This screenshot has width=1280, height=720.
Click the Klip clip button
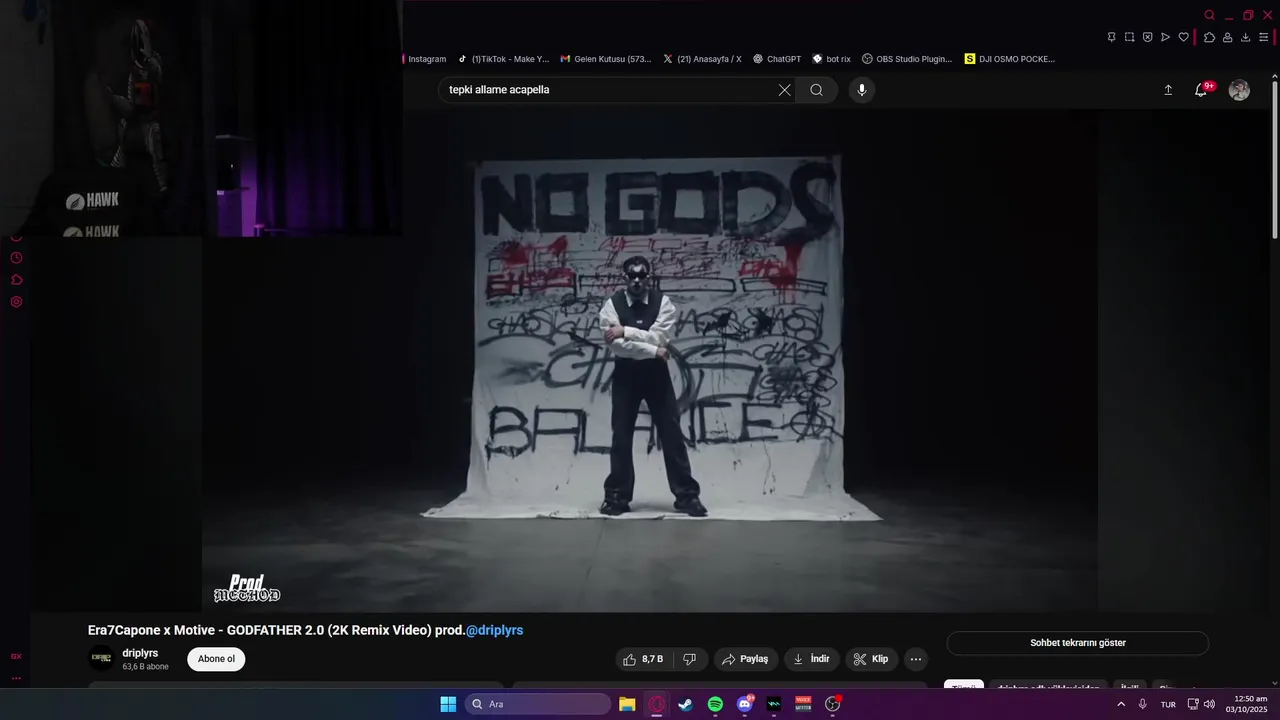871,659
